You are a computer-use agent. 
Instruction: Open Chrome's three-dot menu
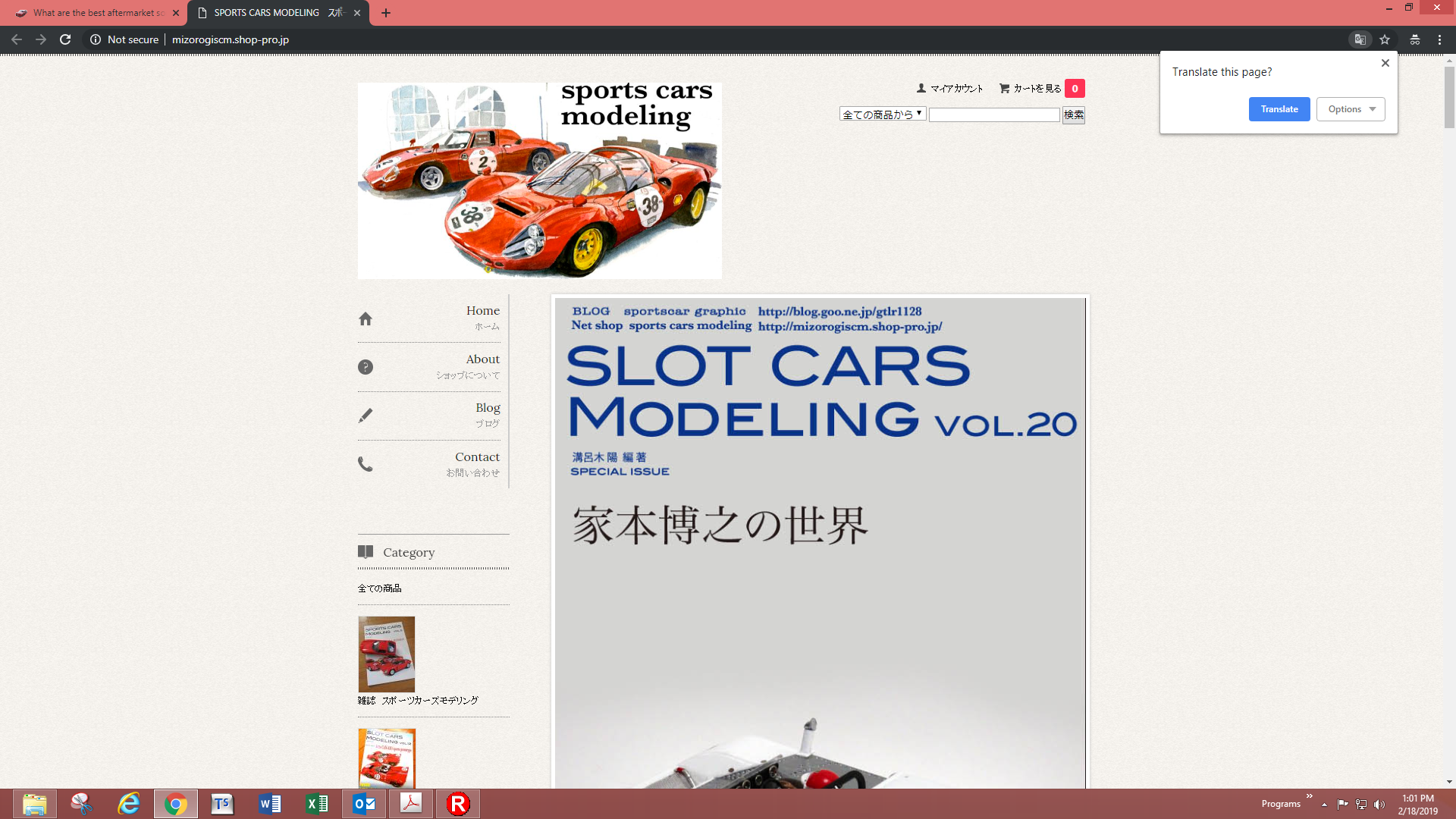[x=1439, y=39]
